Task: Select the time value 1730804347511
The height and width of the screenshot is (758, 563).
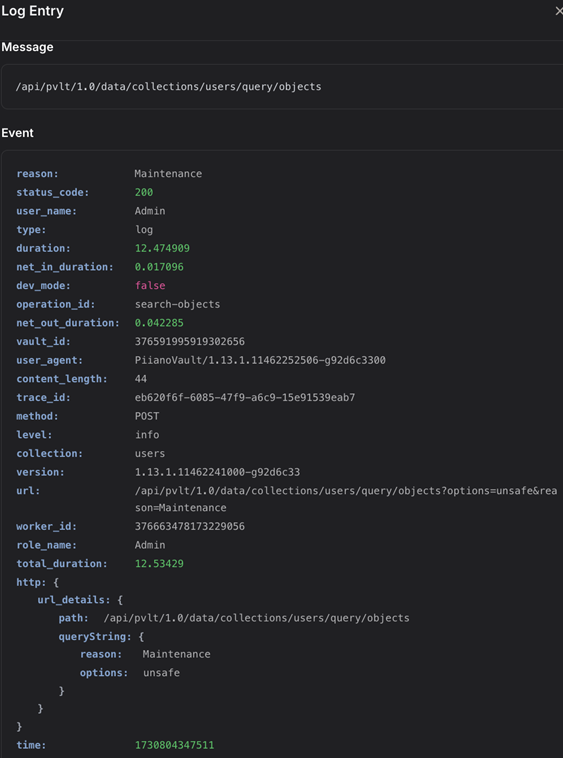Action: (x=174, y=745)
